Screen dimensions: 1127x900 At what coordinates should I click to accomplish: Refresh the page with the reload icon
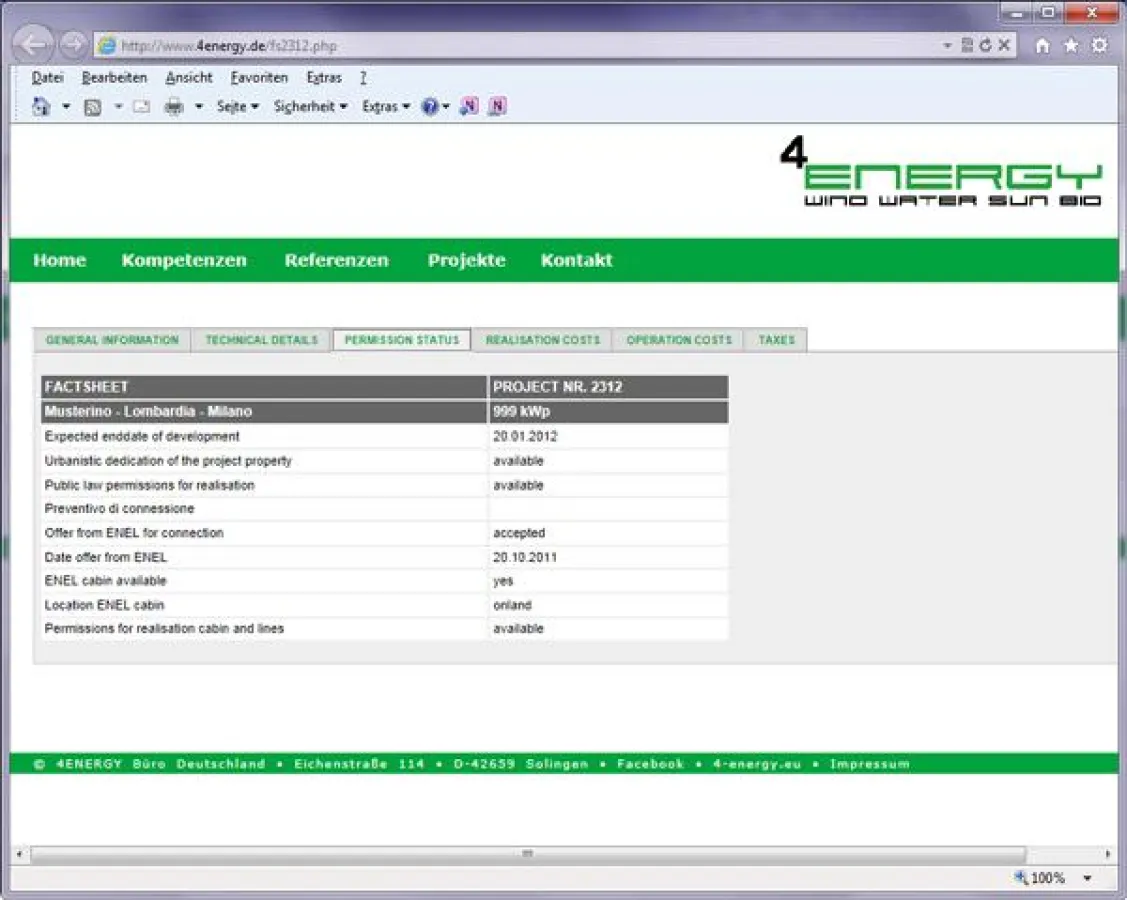pyautogui.click(x=985, y=46)
